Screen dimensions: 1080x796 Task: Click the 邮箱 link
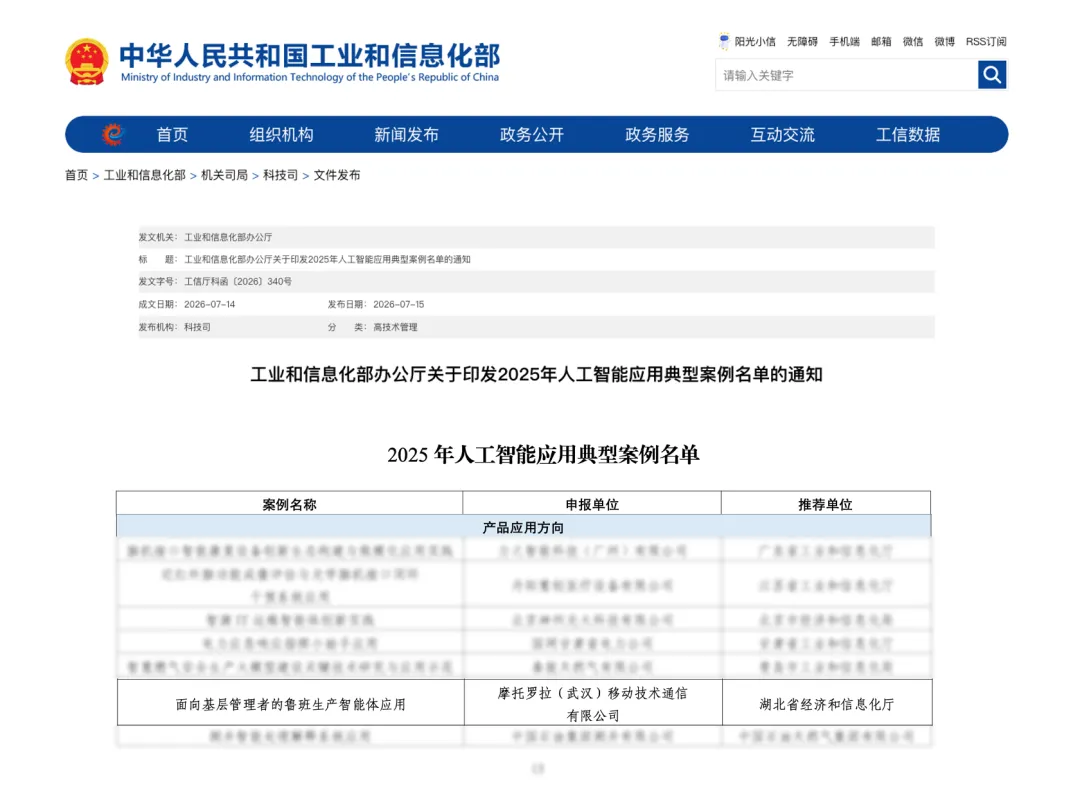click(881, 42)
